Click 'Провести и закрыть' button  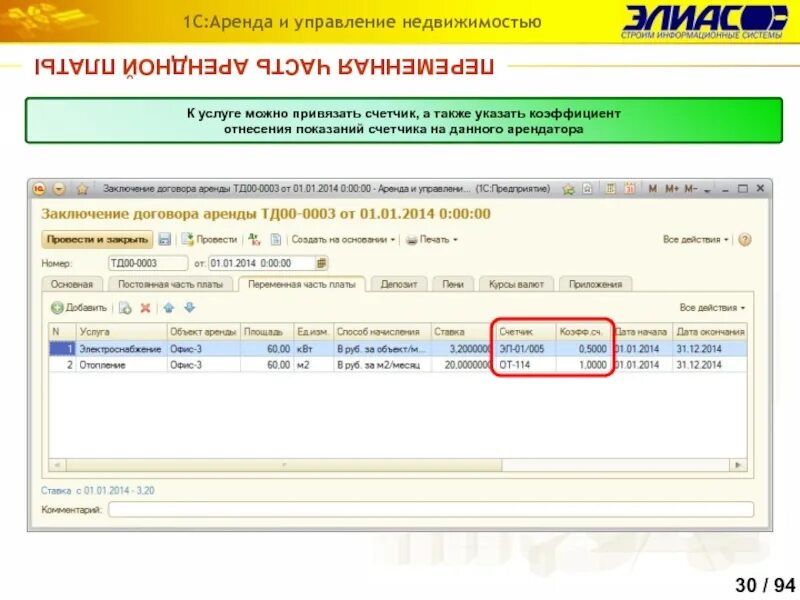point(97,239)
